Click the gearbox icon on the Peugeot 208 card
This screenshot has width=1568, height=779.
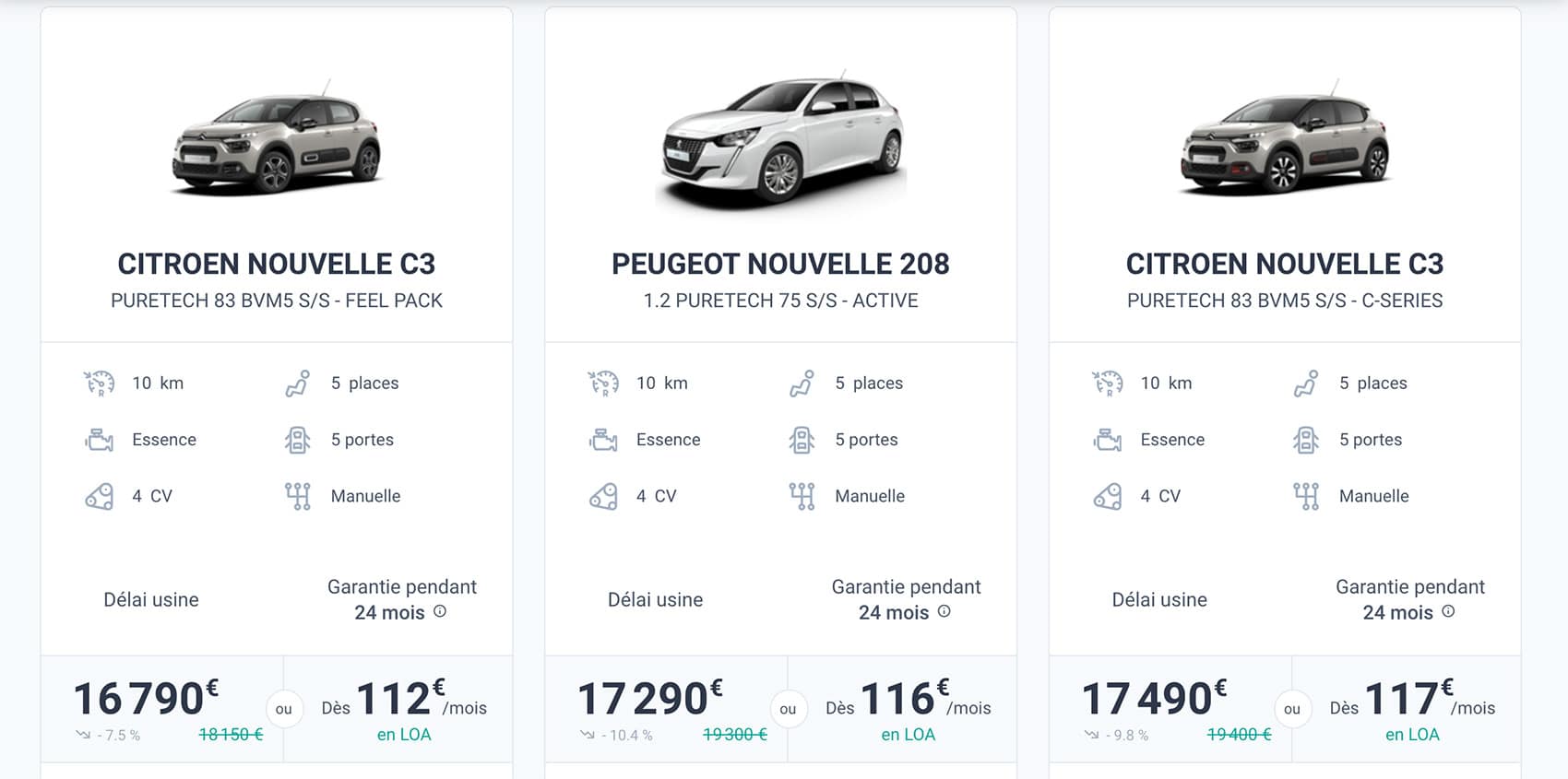click(802, 496)
